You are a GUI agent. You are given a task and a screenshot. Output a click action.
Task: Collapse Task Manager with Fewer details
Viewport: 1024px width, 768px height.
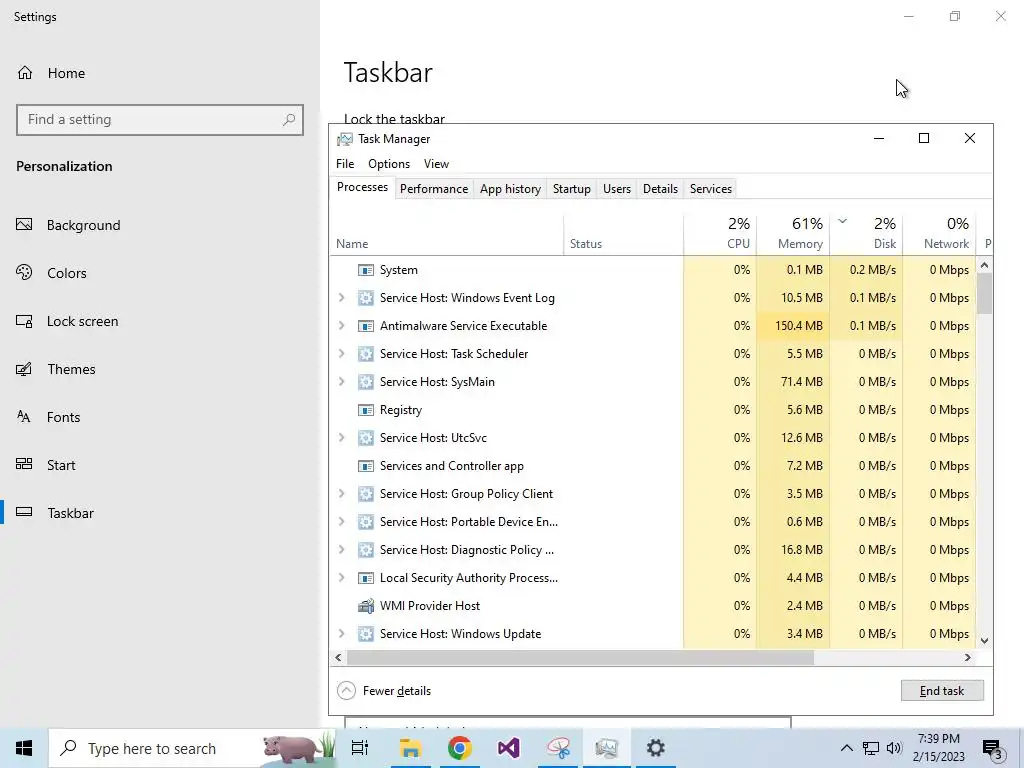point(384,691)
